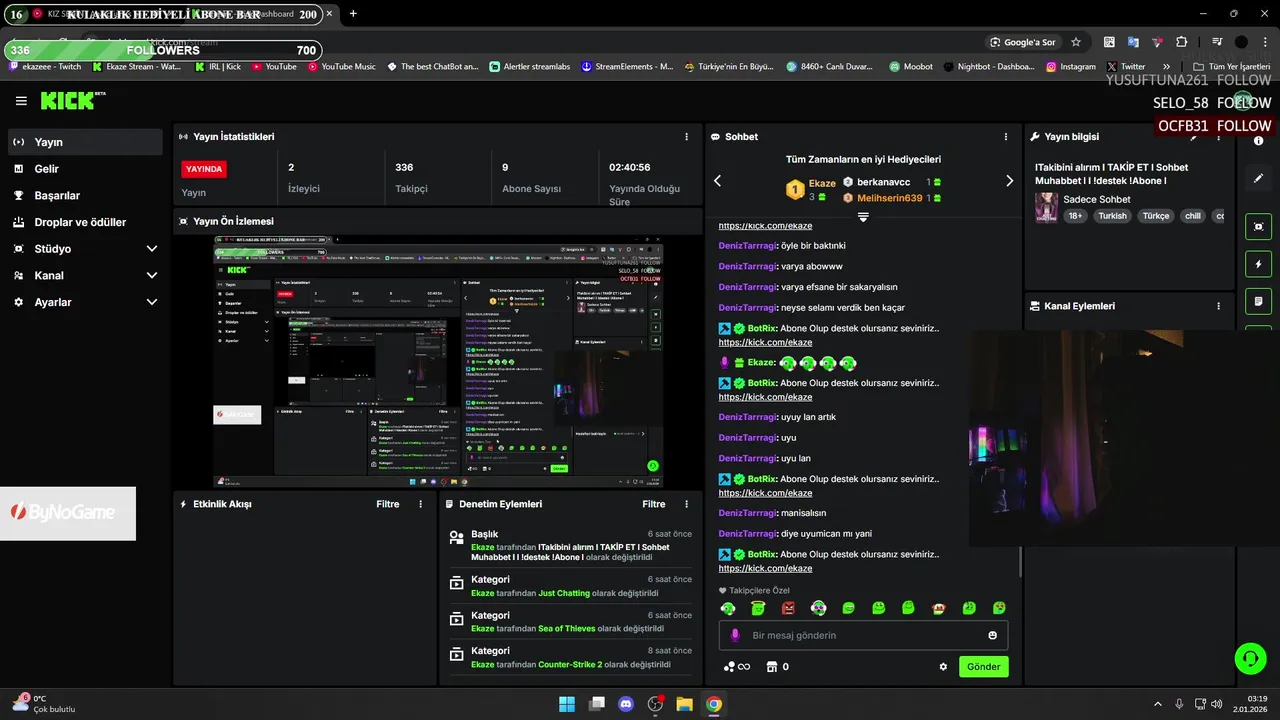Click the stream preview thumbnail
This screenshot has width=1280, height=720.
coord(437,362)
